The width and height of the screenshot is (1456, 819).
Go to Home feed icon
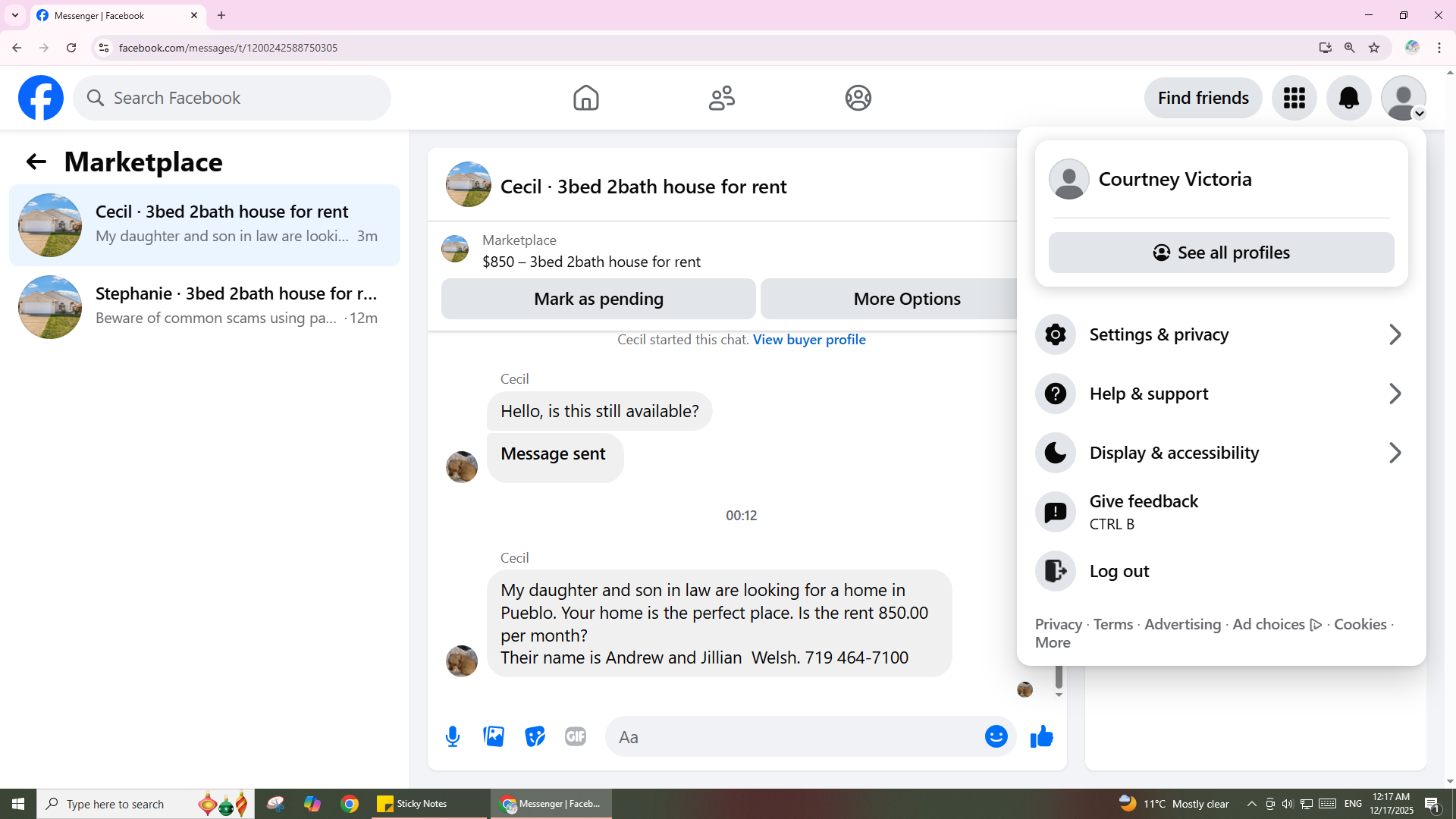pos(585,98)
